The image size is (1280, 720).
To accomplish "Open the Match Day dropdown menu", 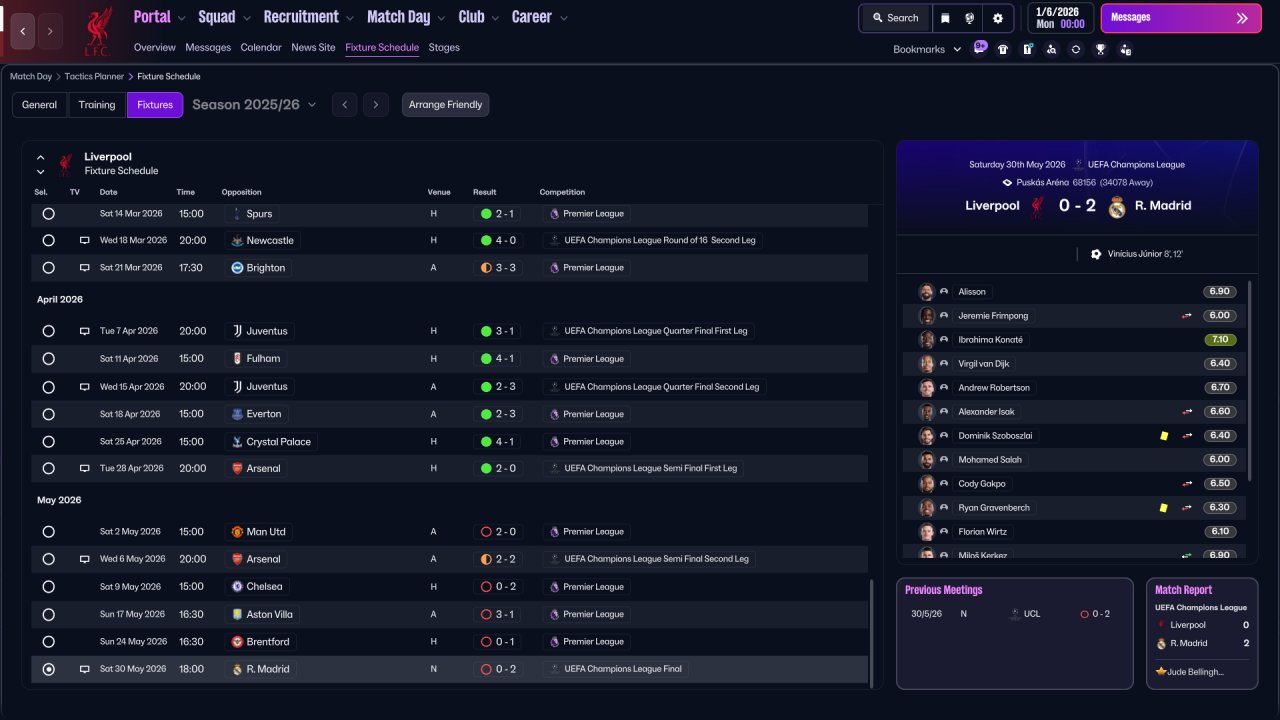I will [406, 17].
